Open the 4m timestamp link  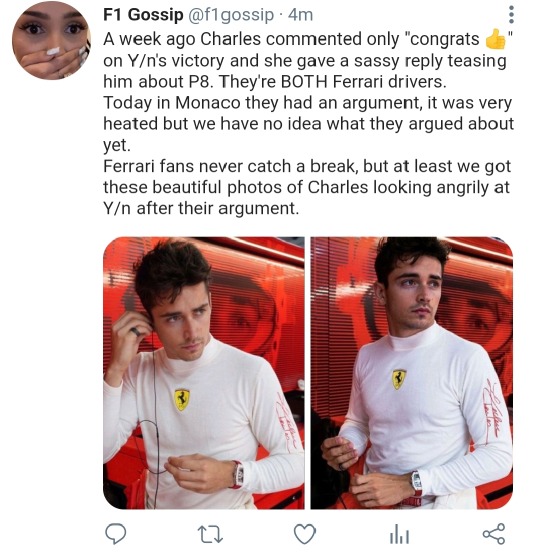coord(300,15)
